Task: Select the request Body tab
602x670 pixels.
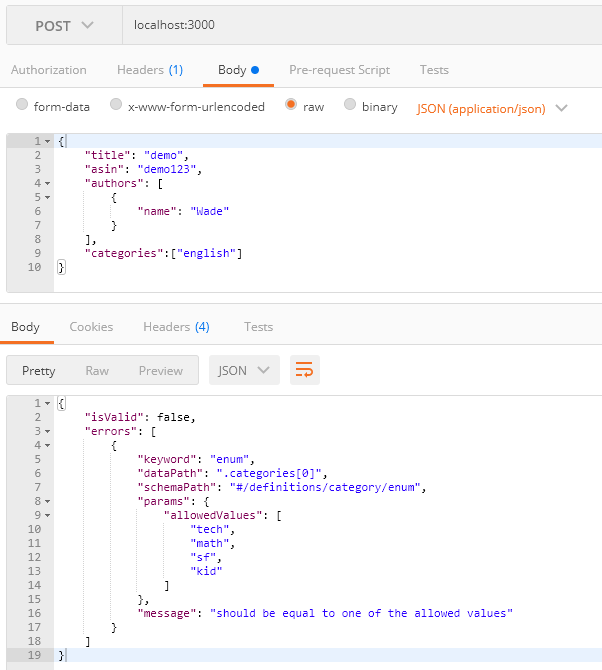Action: pyautogui.click(x=238, y=70)
